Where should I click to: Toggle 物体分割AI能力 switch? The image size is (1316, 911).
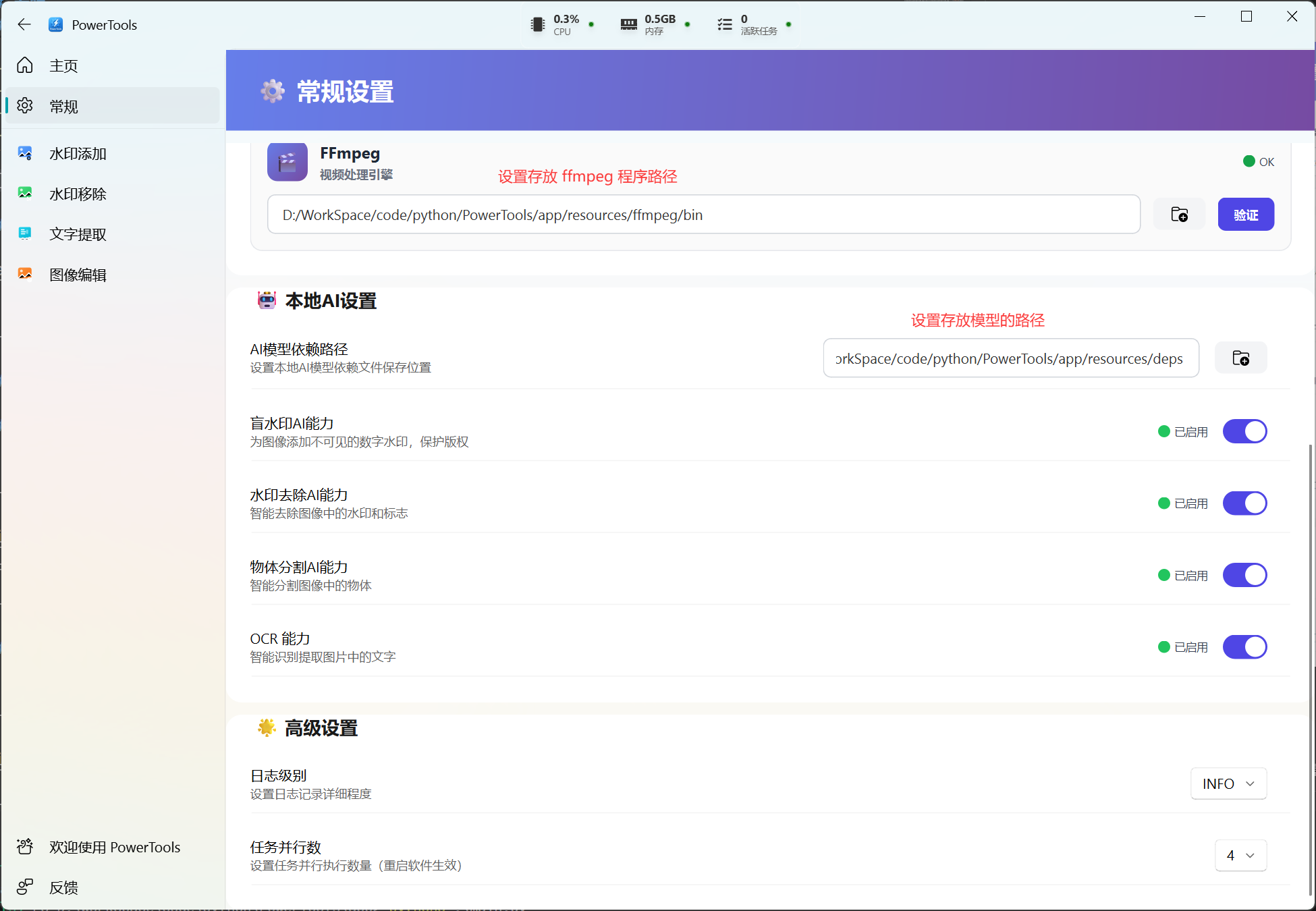point(1244,575)
